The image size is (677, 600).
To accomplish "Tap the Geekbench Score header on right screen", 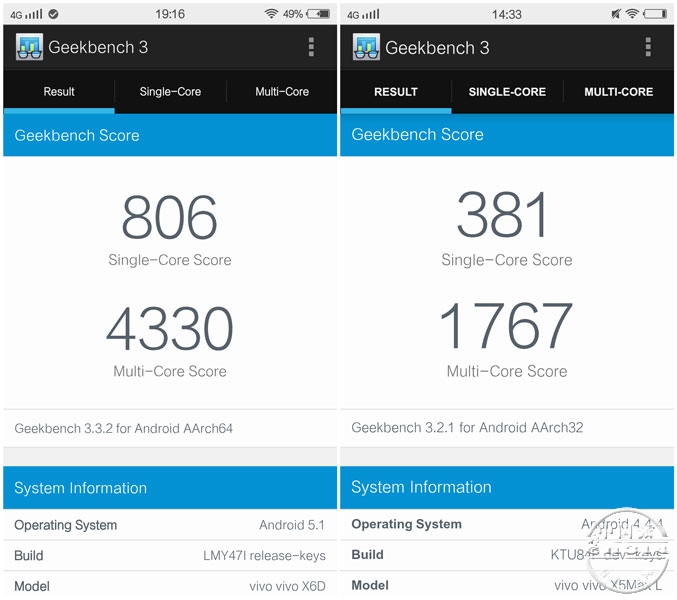I will (507, 135).
